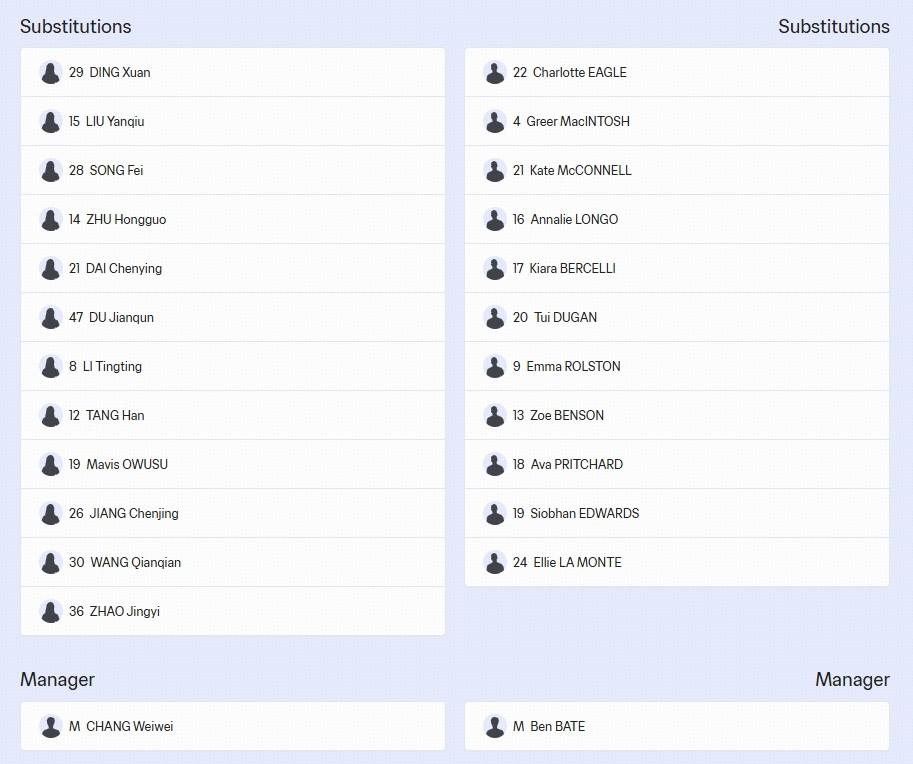Click avatar icon for Greer MacINTOSH
The width and height of the screenshot is (913, 764).
click(x=495, y=122)
